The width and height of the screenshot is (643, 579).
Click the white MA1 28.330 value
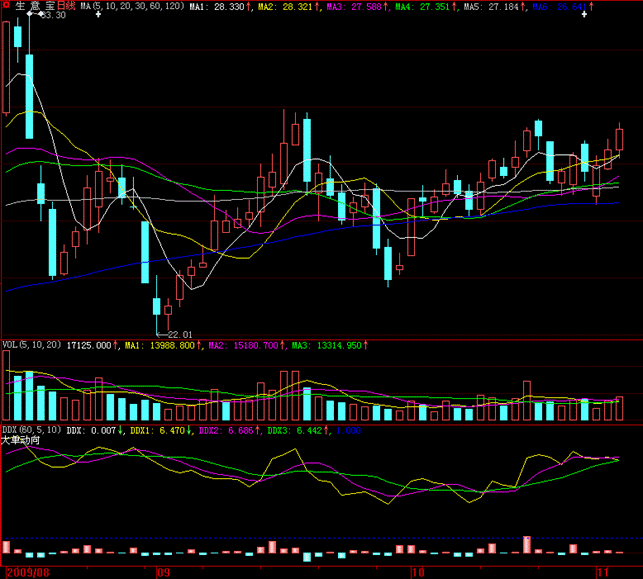coord(215,6)
